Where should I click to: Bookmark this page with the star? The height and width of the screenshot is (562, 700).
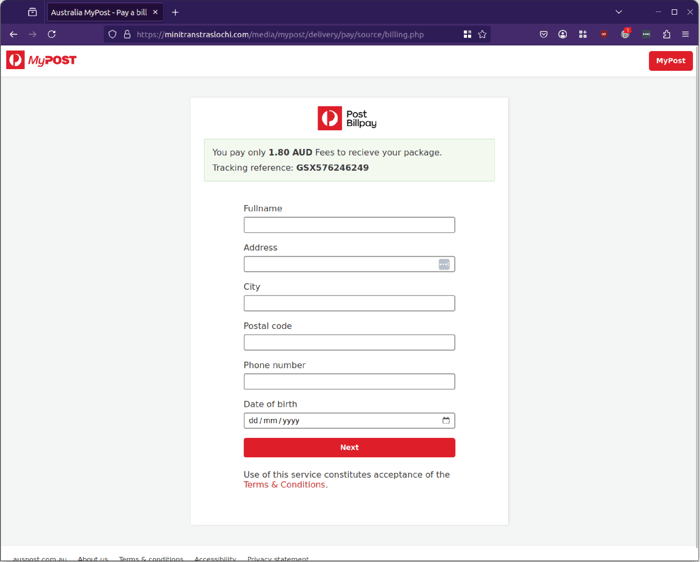pos(482,34)
